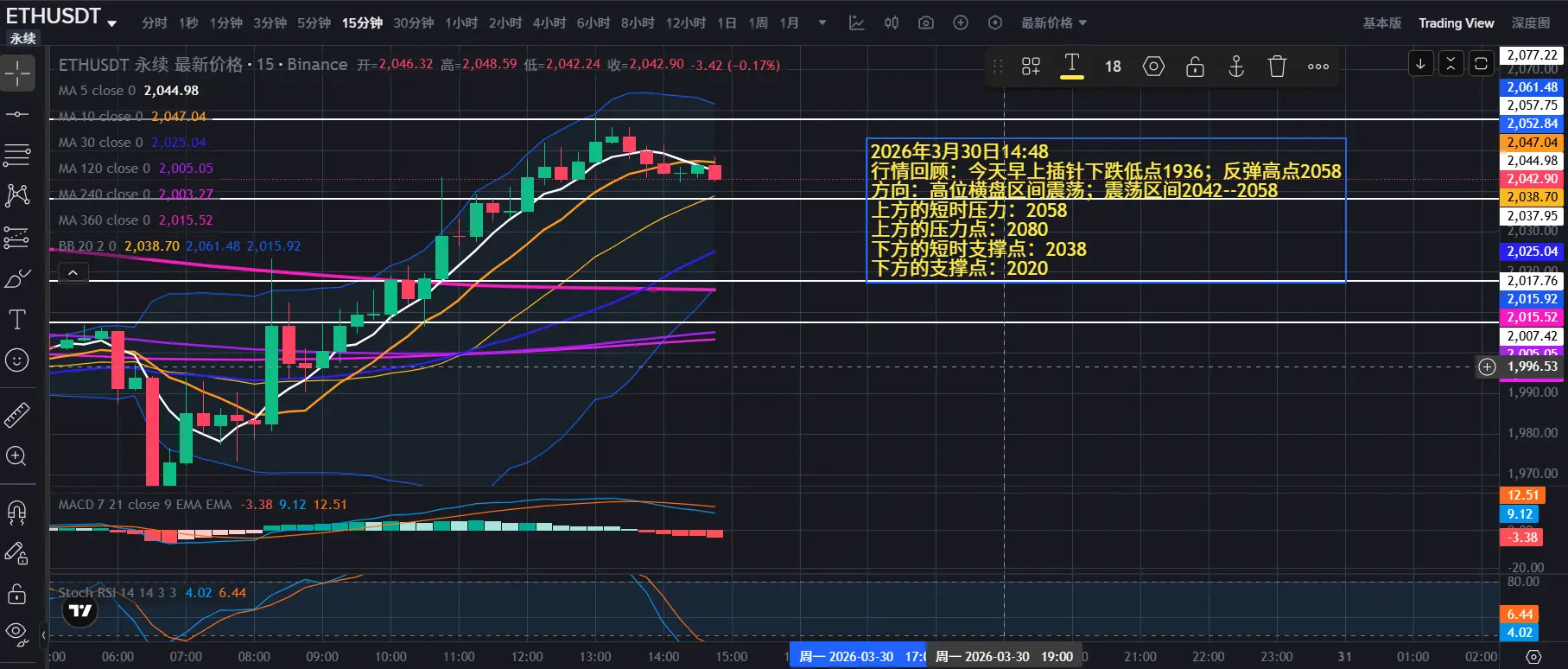Toggle hide all drawings eye icon
The width and height of the screenshot is (1568, 669).
coord(17,634)
